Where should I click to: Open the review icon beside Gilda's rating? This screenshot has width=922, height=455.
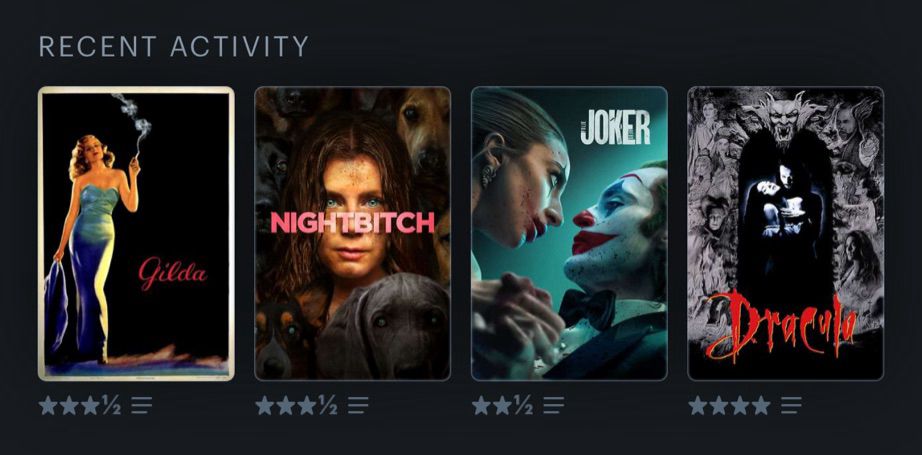point(141,405)
